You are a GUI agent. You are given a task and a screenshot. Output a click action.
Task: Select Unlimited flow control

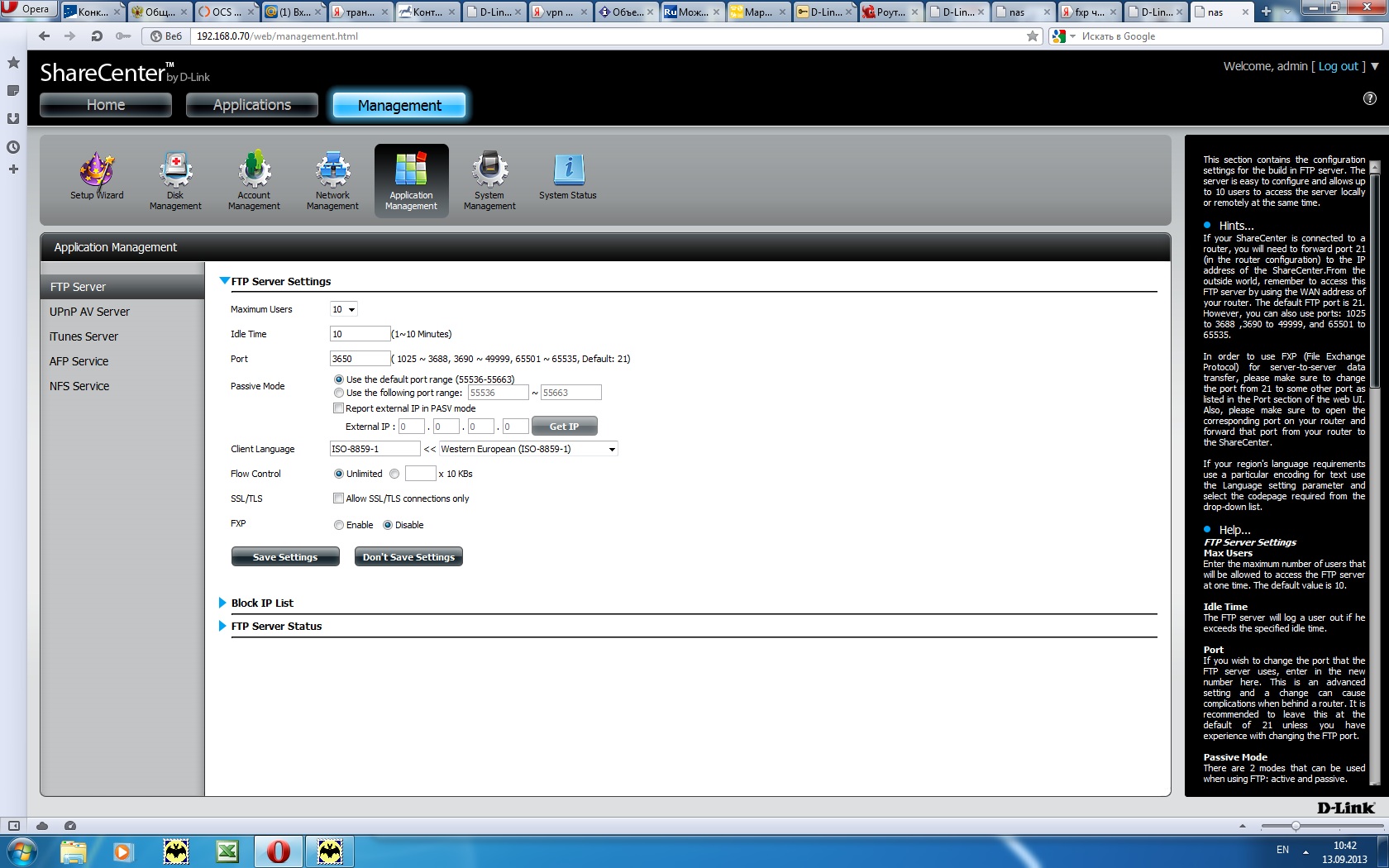[339, 474]
